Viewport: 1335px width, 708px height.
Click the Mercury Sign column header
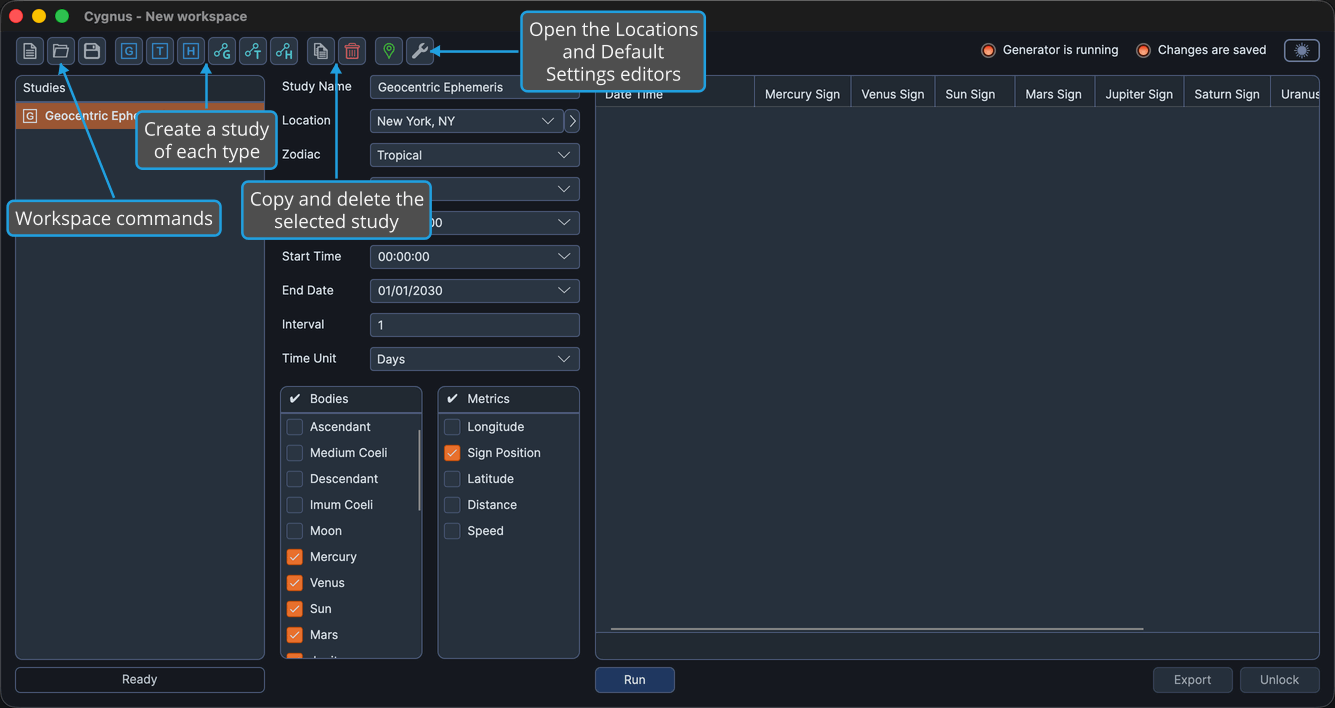(x=802, y=94)
